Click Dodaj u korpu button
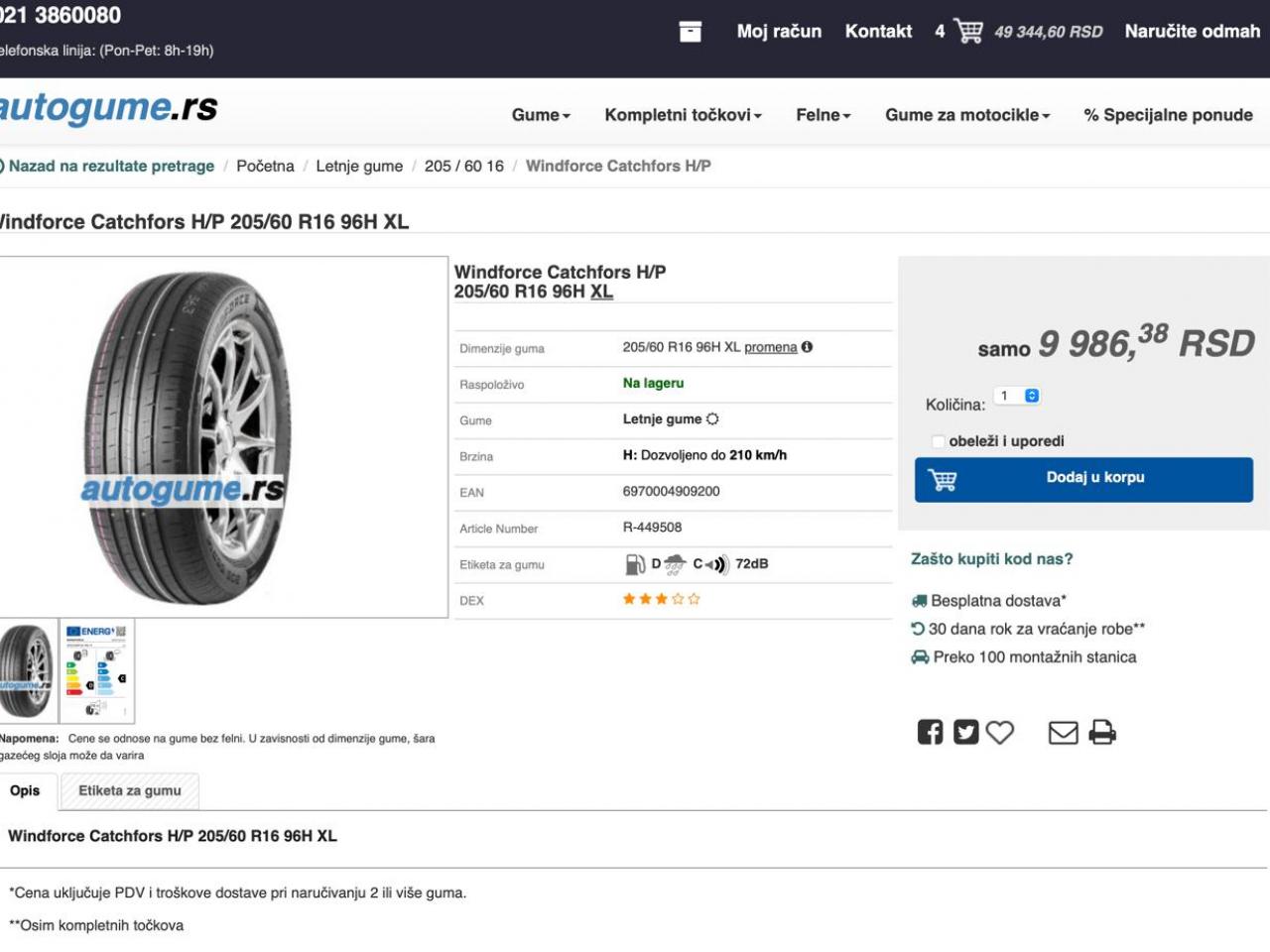This screenshot has height=952, width=1270. tap(1083, 479)
